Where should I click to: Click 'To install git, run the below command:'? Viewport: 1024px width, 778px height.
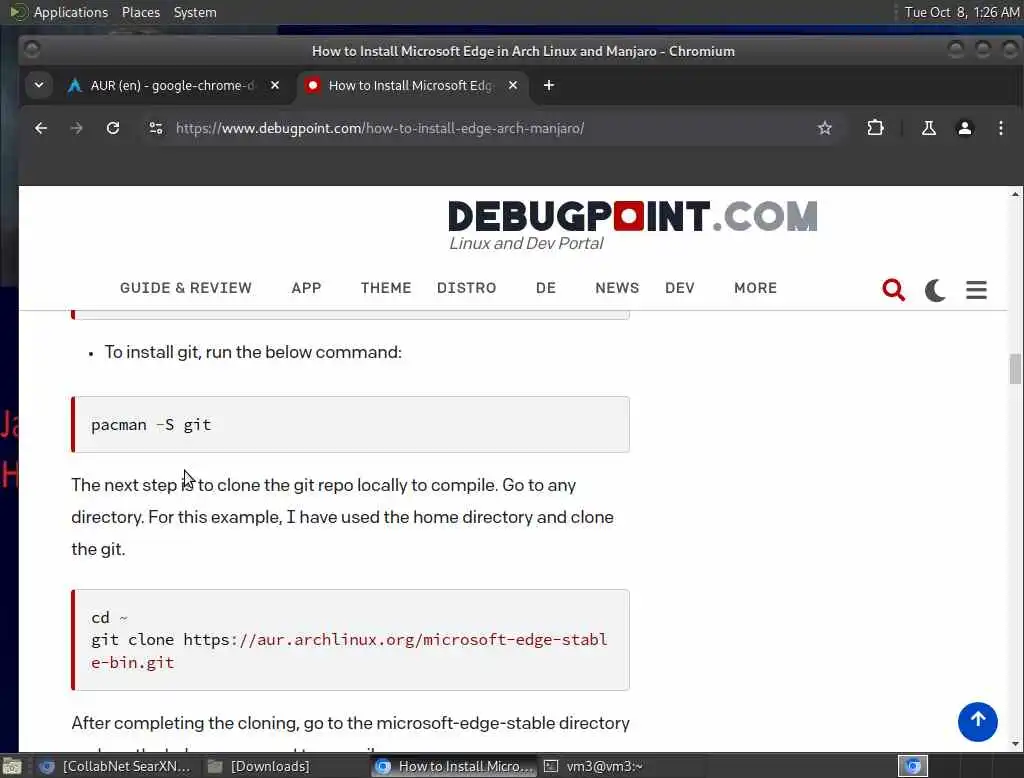pos(253,352)
